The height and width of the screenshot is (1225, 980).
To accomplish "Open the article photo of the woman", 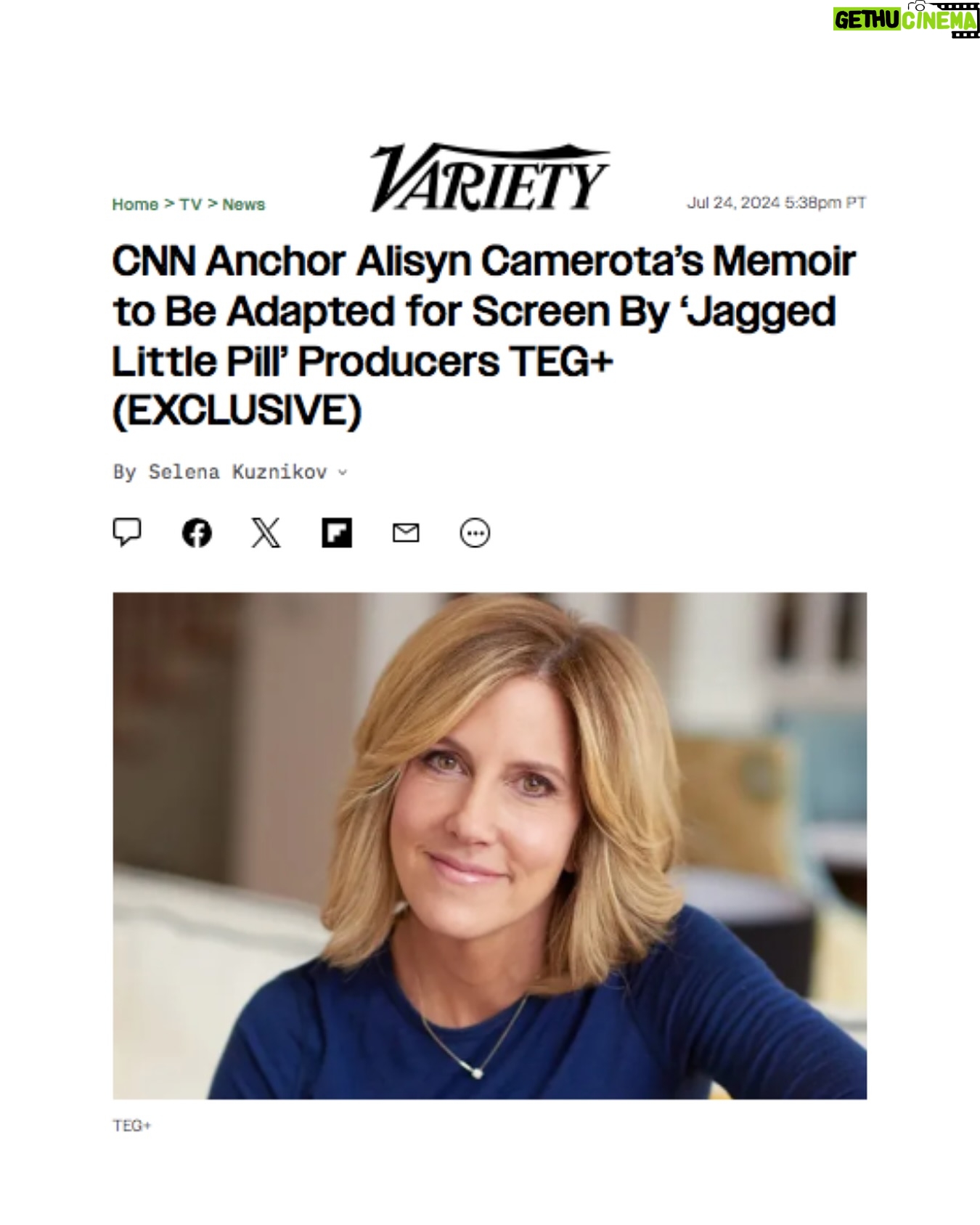I will 489,845.
